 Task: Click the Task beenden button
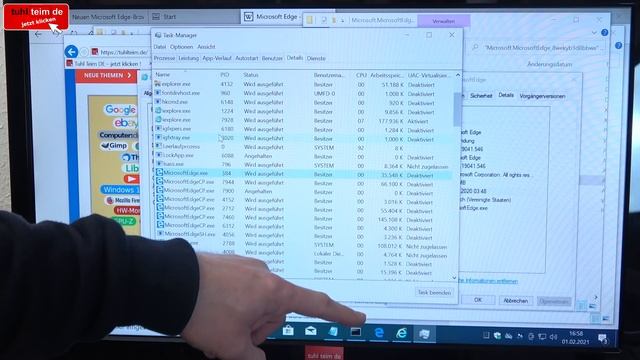(434, 292)
